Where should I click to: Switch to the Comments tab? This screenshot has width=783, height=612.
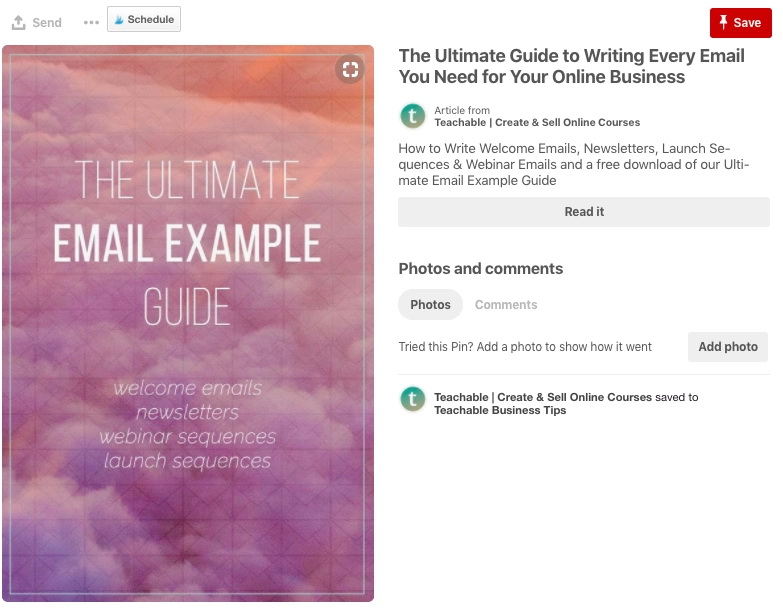(506, 305)
